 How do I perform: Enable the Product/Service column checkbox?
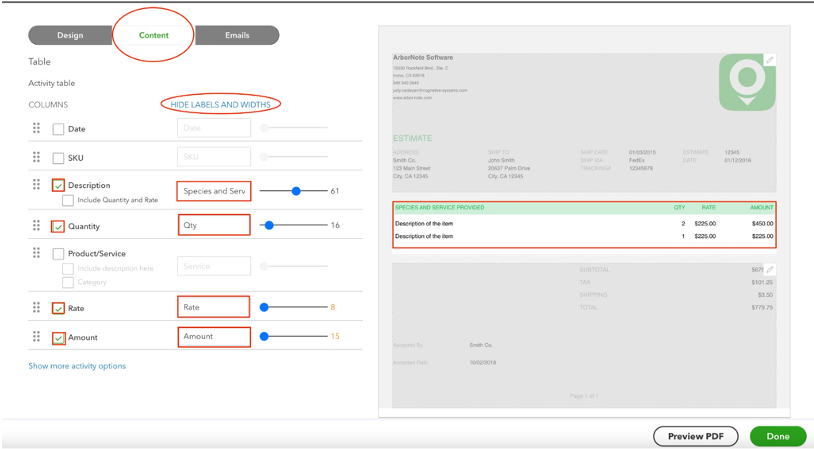click(x=58, y=254)
